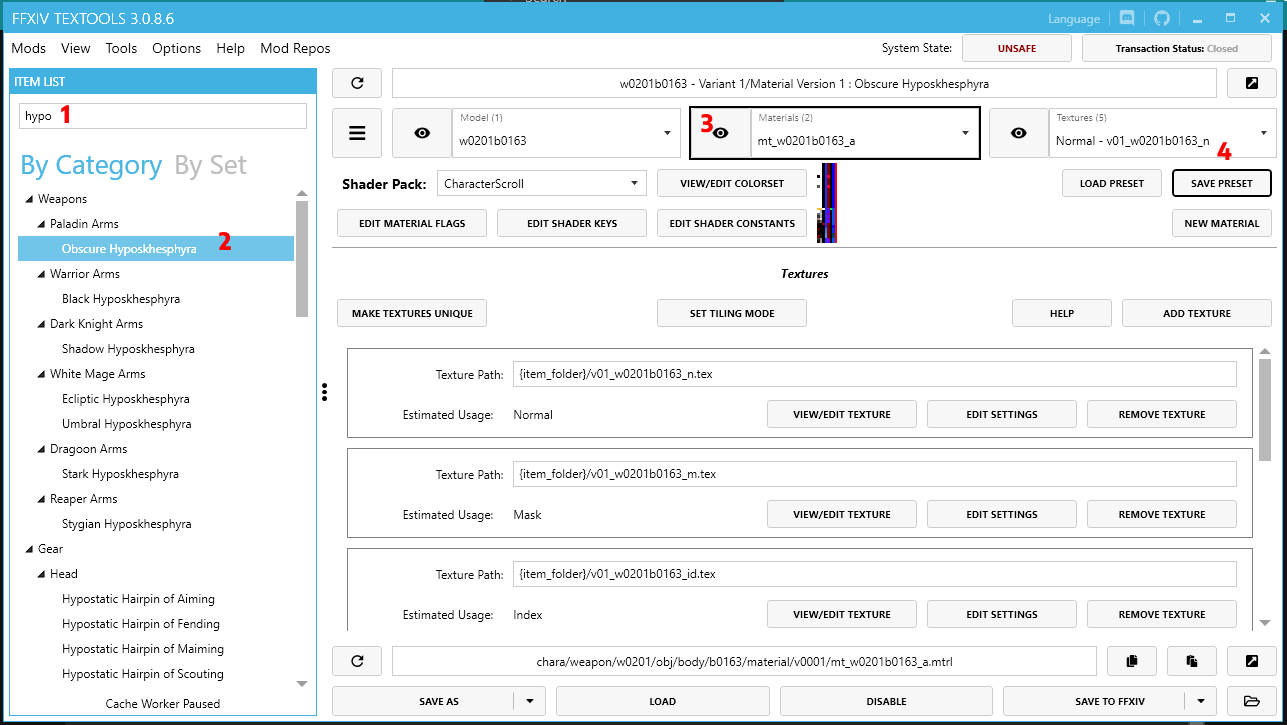Click the item list search field
Screen dimensions: 1287x725
(163, 116)
